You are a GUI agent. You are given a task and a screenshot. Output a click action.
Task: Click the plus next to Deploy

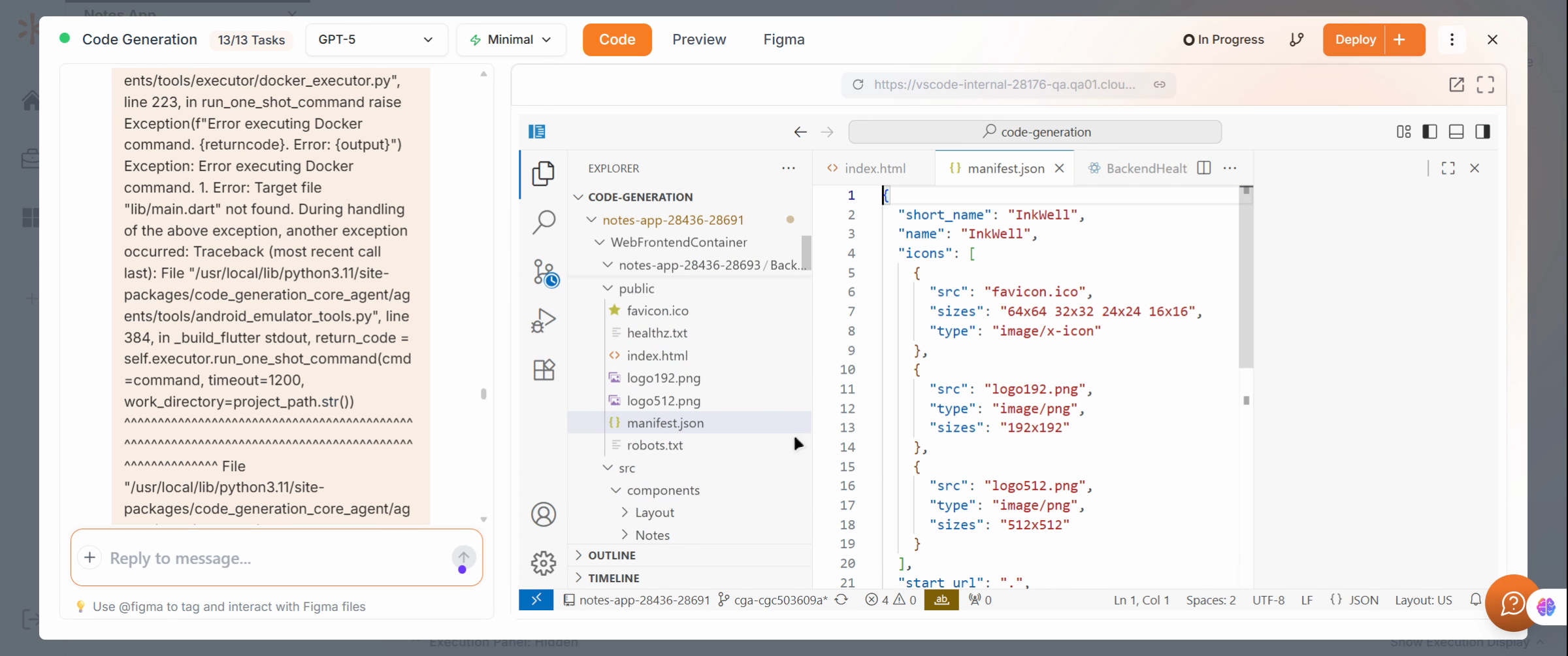1399,40
